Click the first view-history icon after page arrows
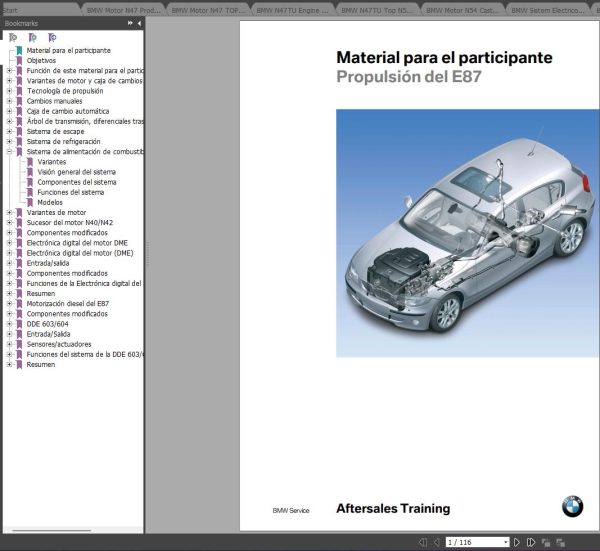This screenshot has width=600, height=551. [x=546, y=542]
